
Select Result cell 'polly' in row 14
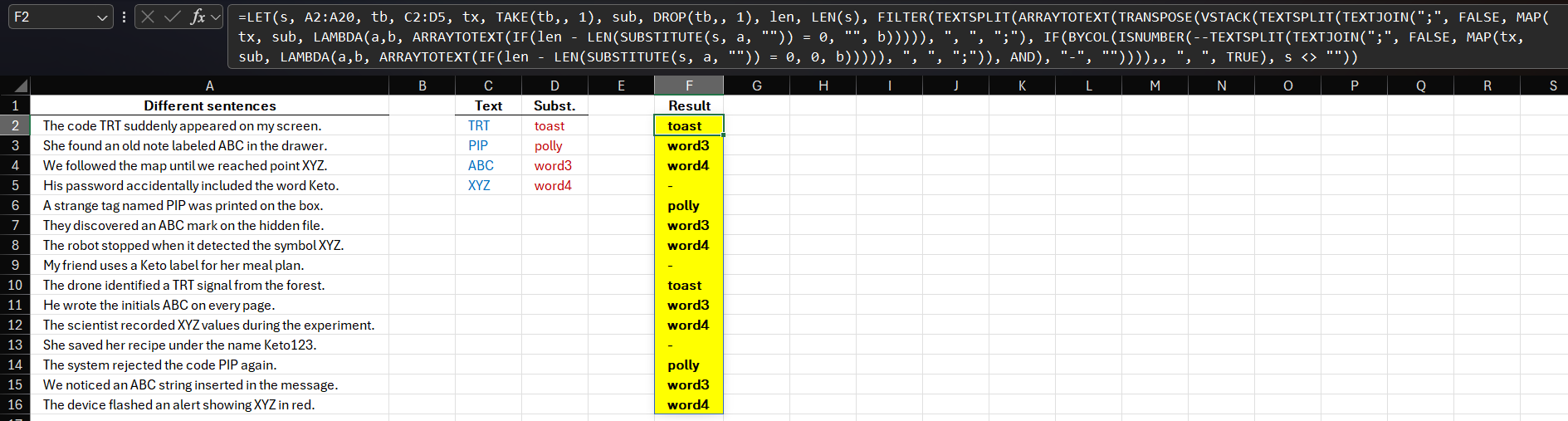click(689, 365)
